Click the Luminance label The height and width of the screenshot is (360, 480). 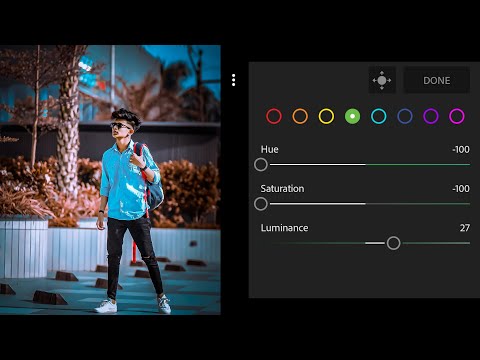coord(284,228)
